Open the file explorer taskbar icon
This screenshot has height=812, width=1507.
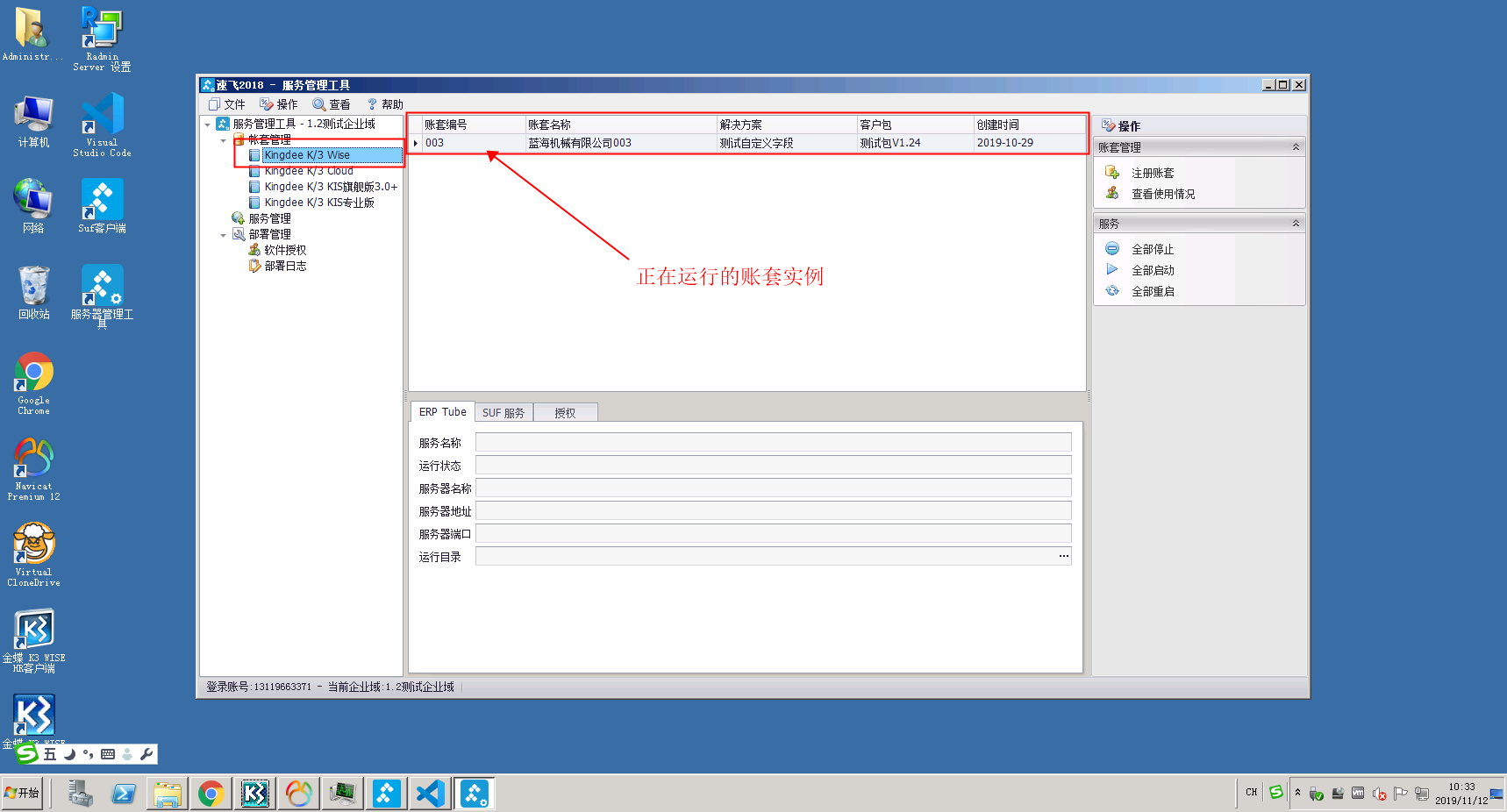coord(167,794)
